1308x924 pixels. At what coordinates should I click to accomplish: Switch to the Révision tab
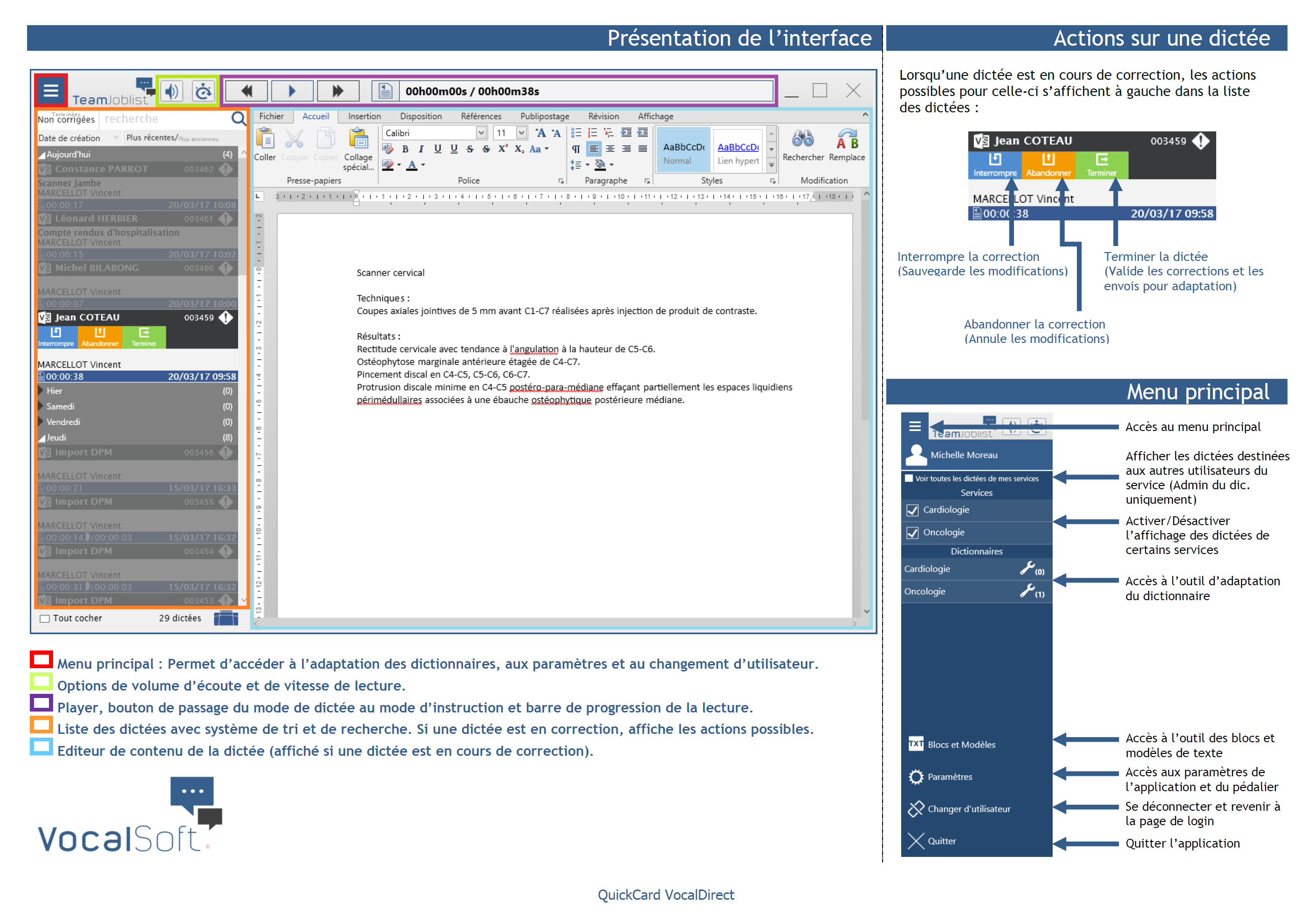[603, 116]
